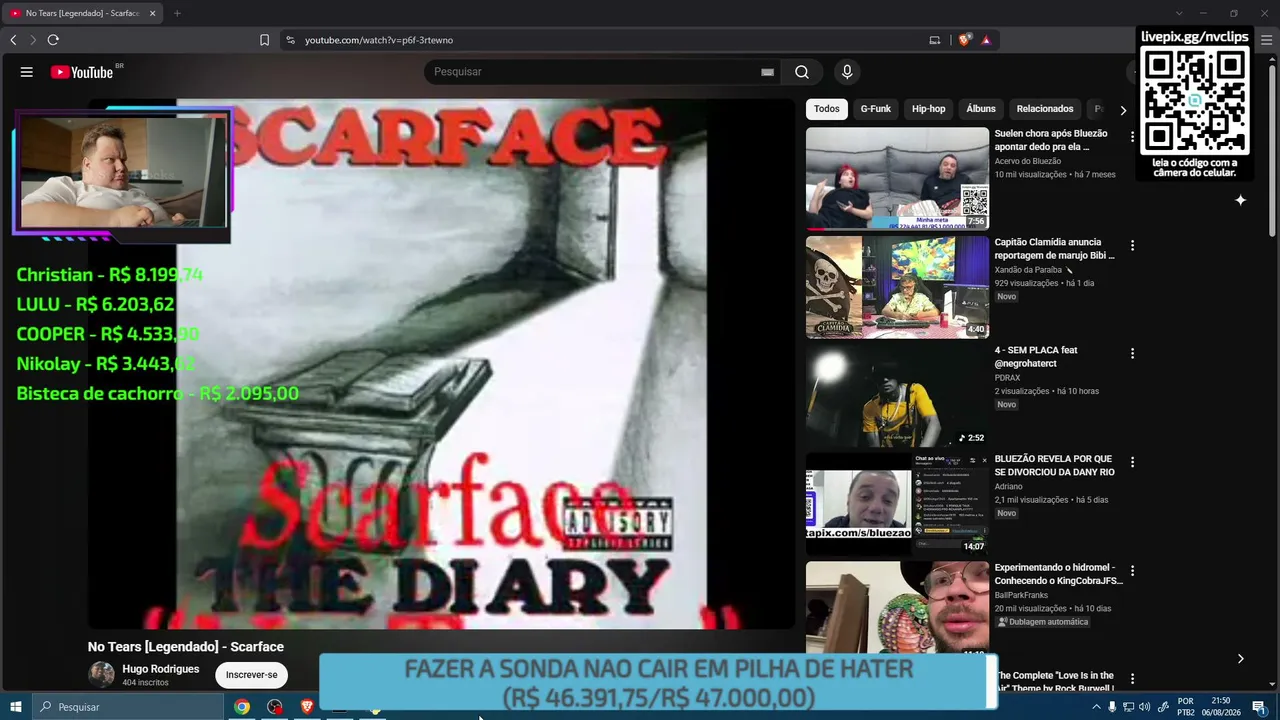Click the POR PTB2 language indicator

[x=1186, y=707]
